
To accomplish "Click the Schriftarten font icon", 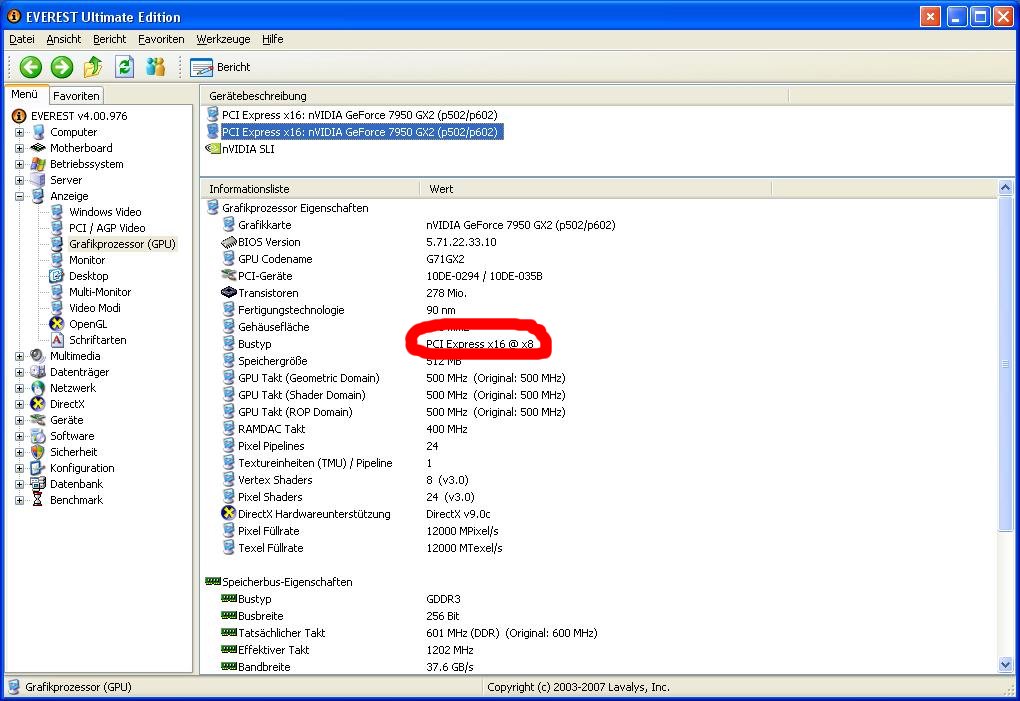I will [x=57, y=339].
